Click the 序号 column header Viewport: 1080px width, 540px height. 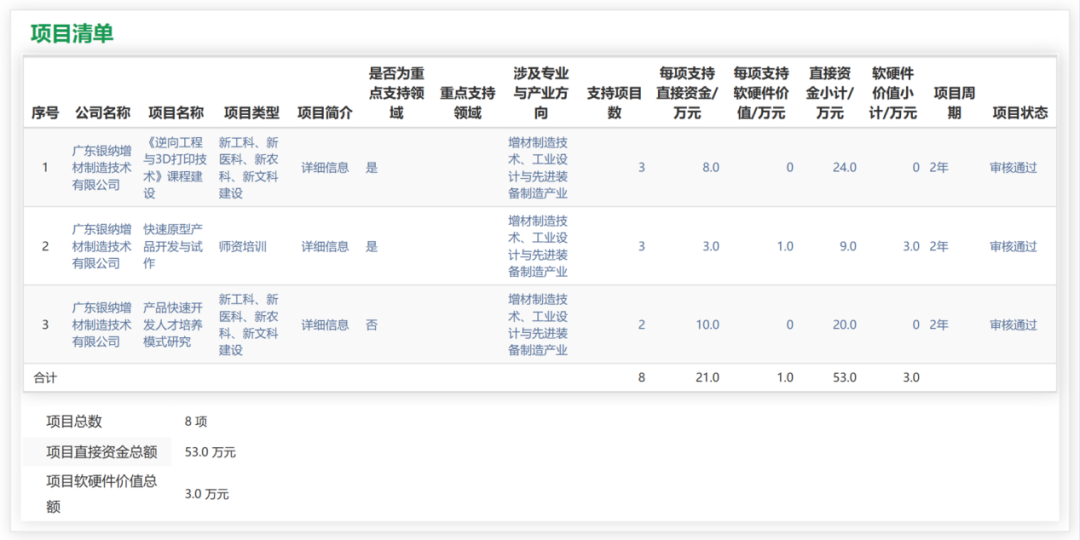point(45,113)
